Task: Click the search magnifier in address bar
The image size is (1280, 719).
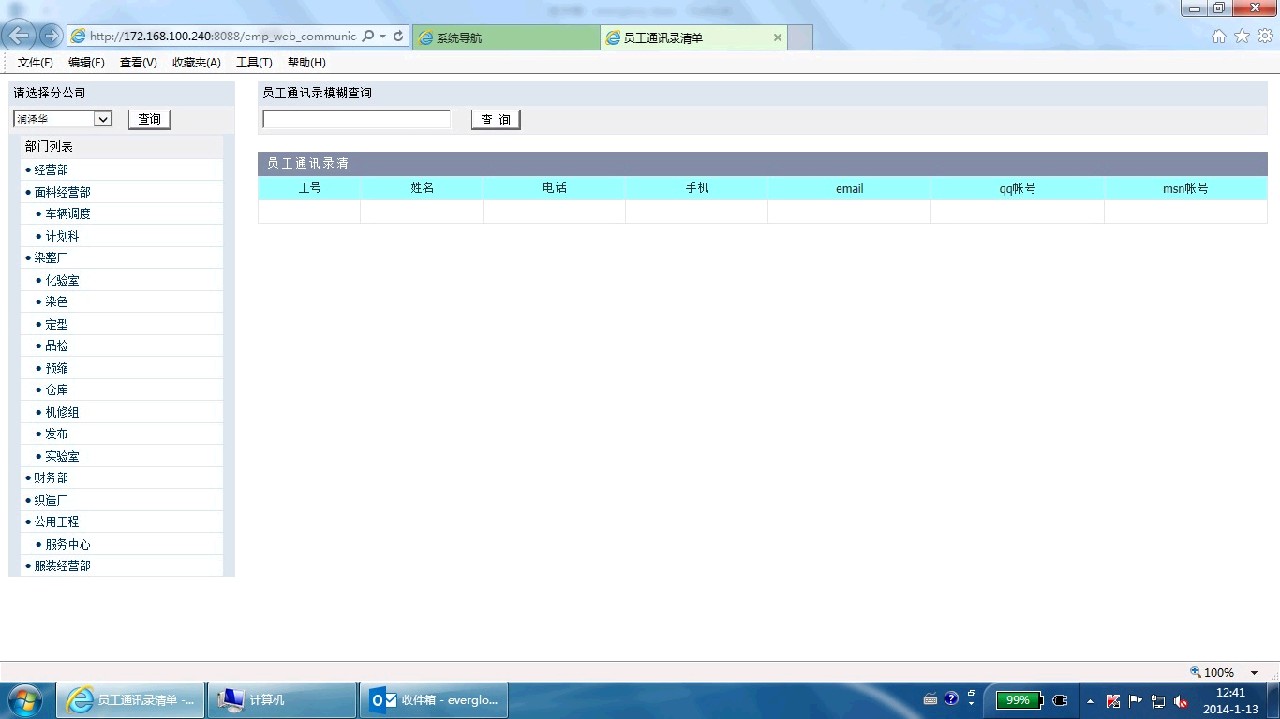Action: (x=367, y=36)
